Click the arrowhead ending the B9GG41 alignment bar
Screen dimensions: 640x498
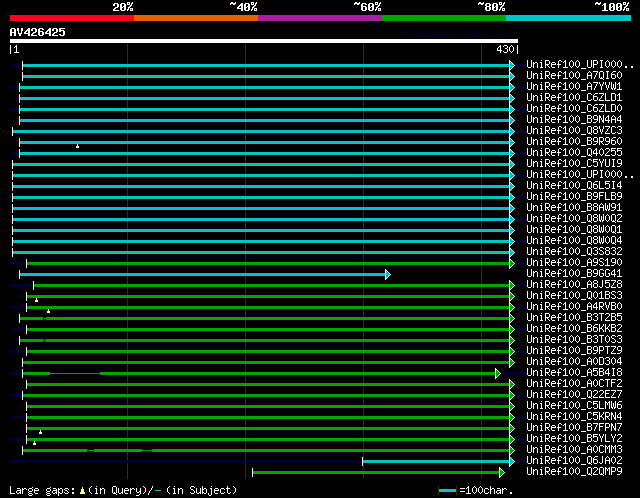[388, 275]
